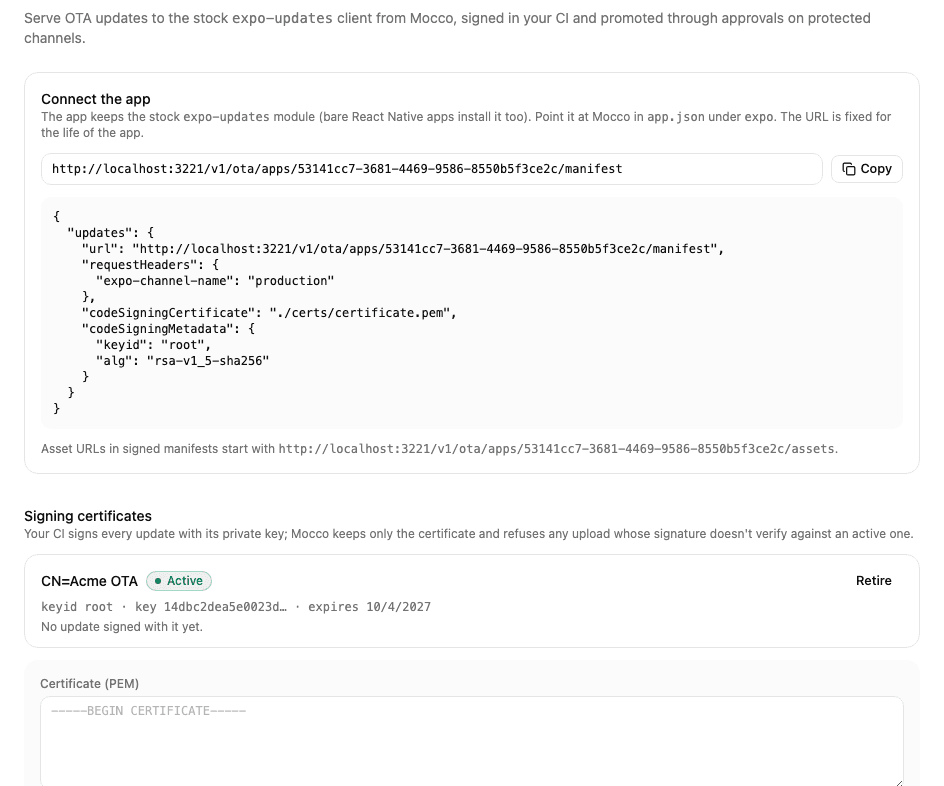Click the "expo-channel-name": "production" line
This screenshot has width=944, height=786.
pyautogui.click(x=215, y=281)
